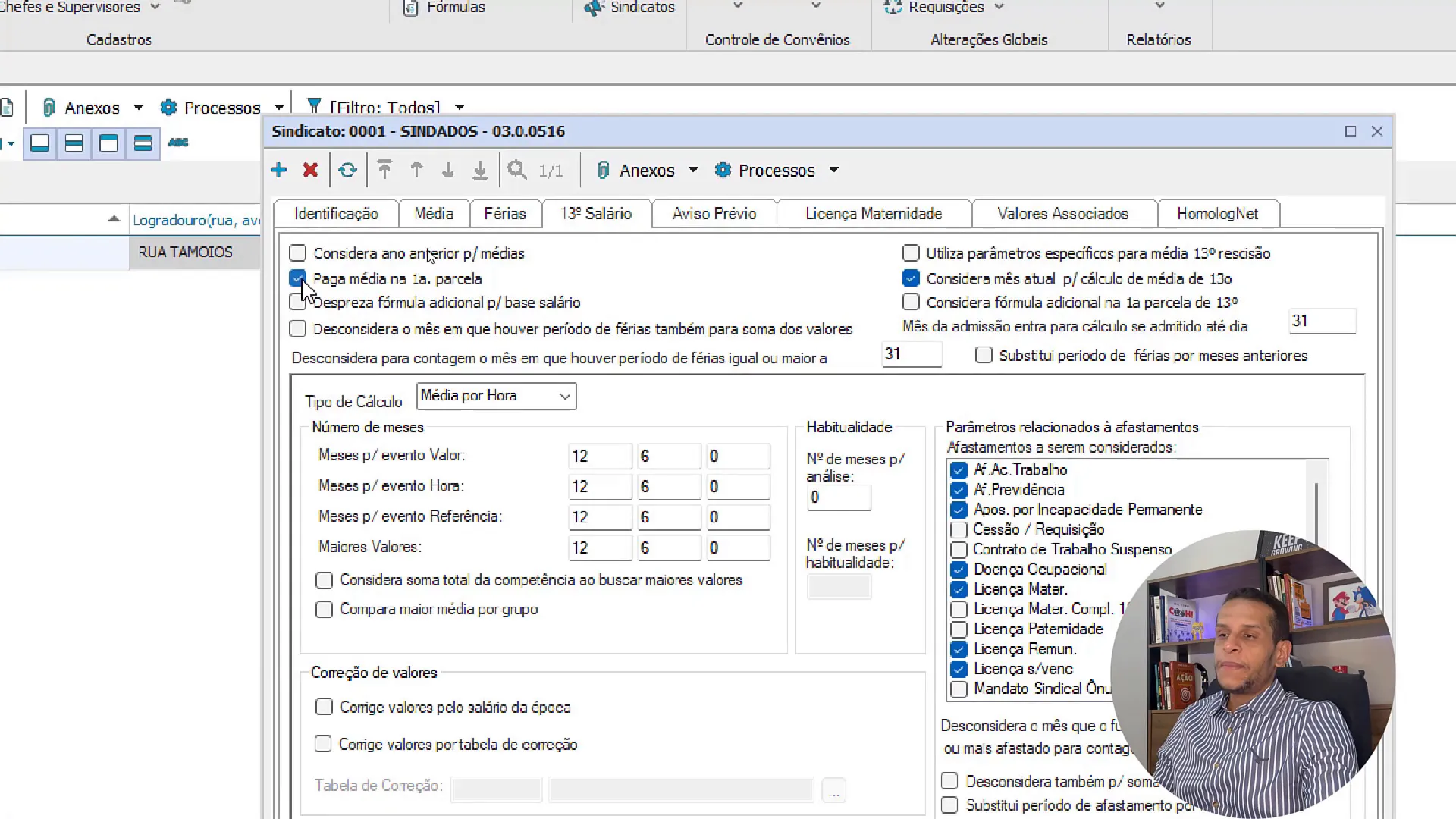1456x819 pixels.
Task: Expand the dialog's Anexos dropdown arrow
Action: click(692, 171)
